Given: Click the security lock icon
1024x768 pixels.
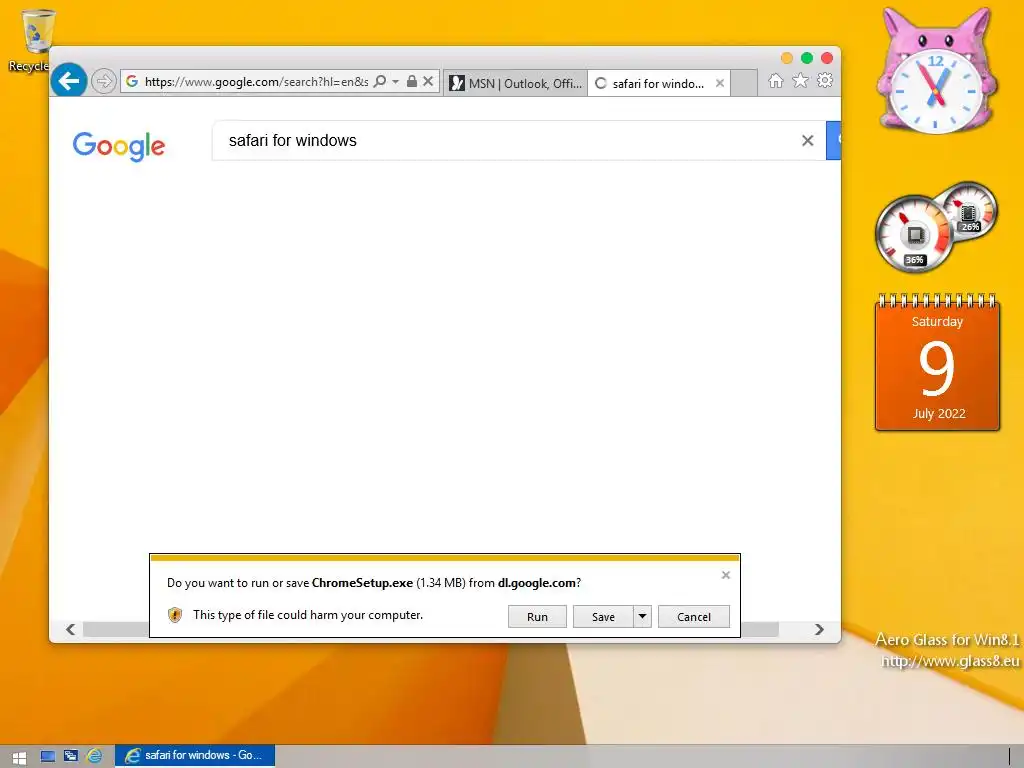Looking at the screenshot, I should [x=411, y=82].
